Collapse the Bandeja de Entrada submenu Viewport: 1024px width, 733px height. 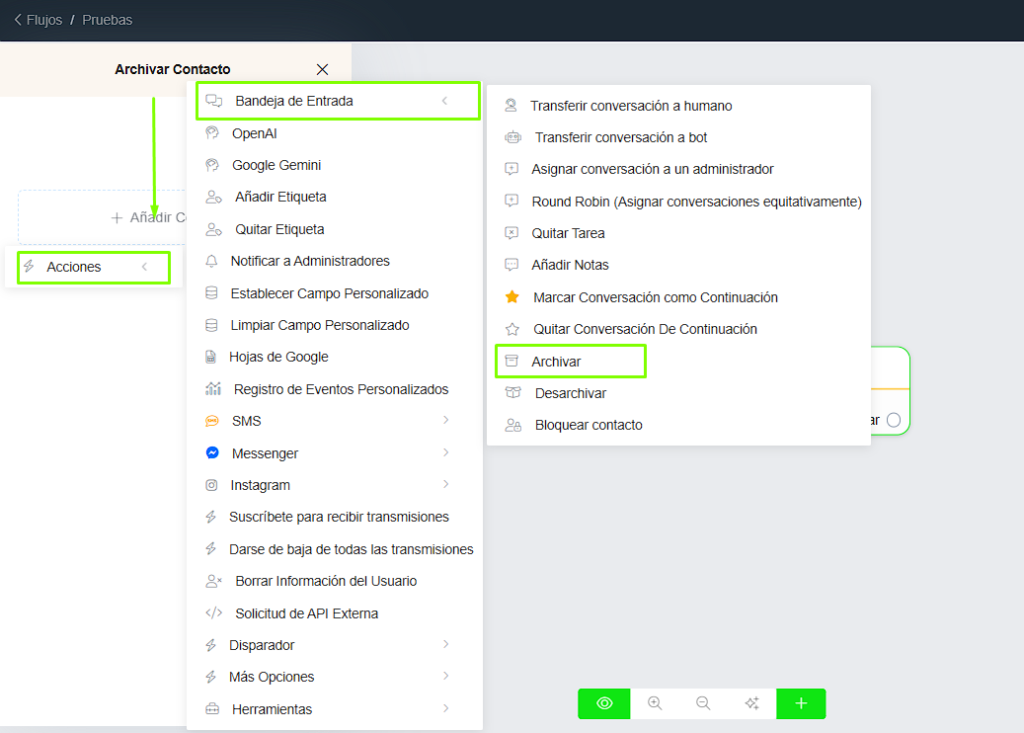[444, 101]
